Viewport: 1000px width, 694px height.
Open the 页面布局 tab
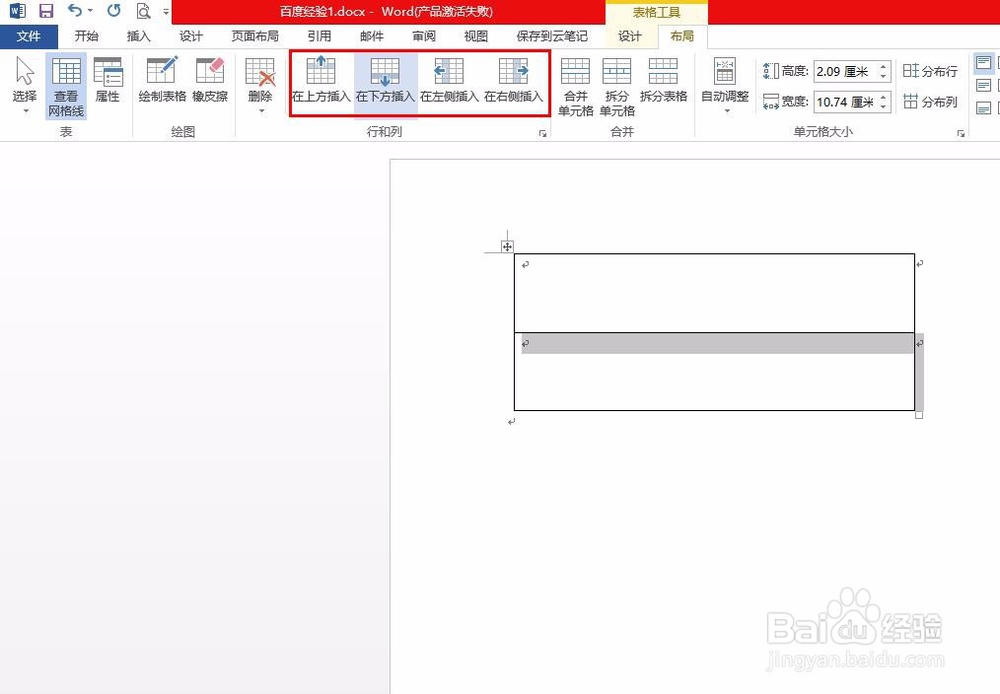(255, 36)
